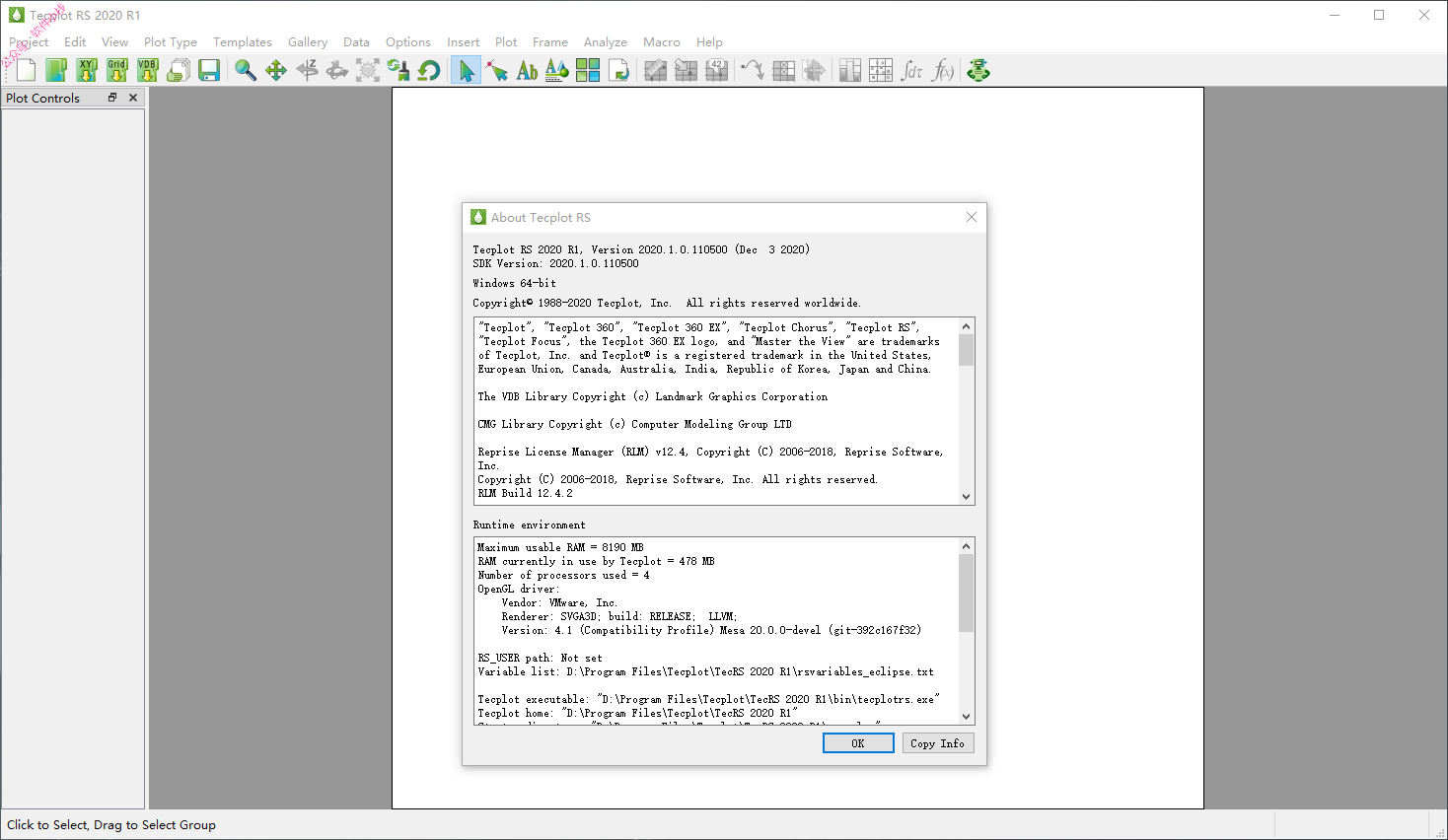Click the dotted grid table icon
Image resolution: width=1448 pixels, height=840 pixels.
pos(881,70)
